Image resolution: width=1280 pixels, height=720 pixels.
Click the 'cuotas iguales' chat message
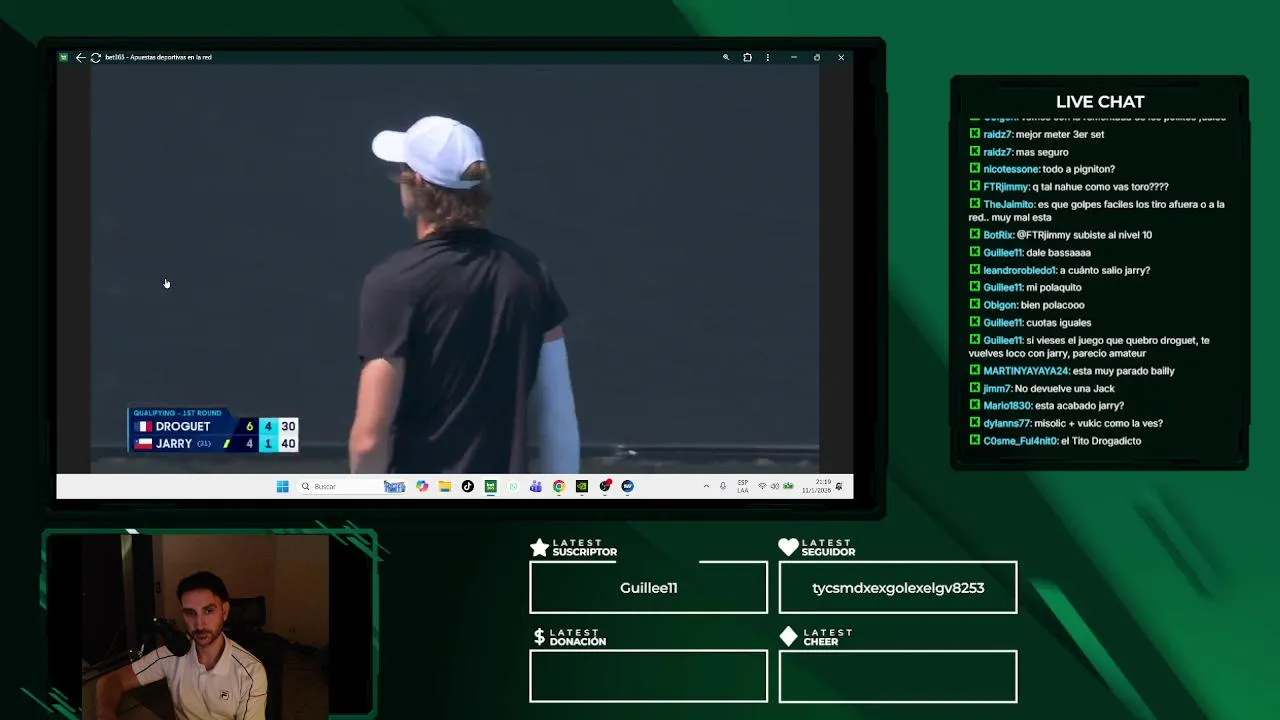[x=1058, y=323]
